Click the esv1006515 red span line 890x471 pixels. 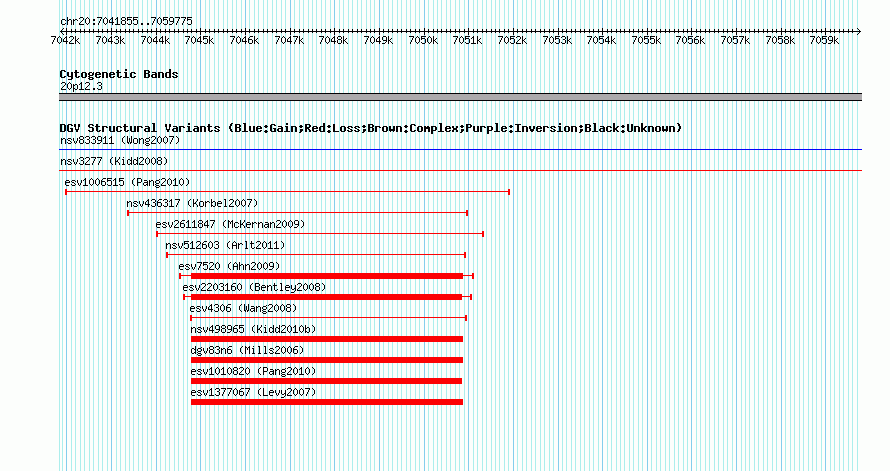coord(288,192)
